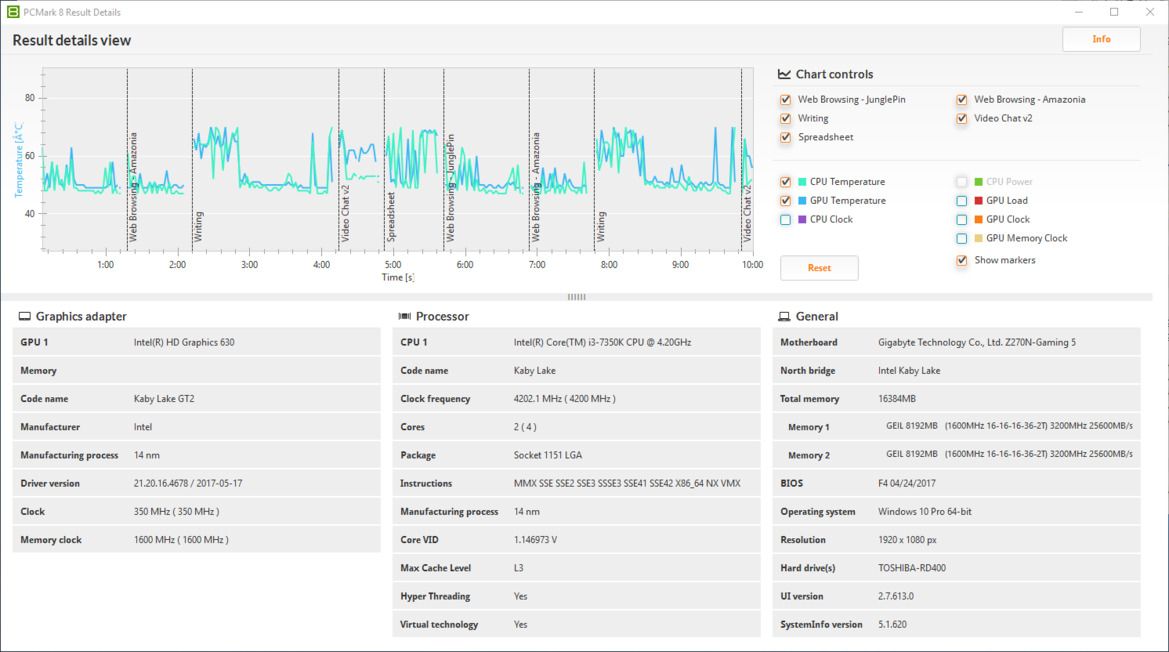1169x652 pixels.
Task: Disable the GPU Temperature checkbox
Action: coord(785,200)
